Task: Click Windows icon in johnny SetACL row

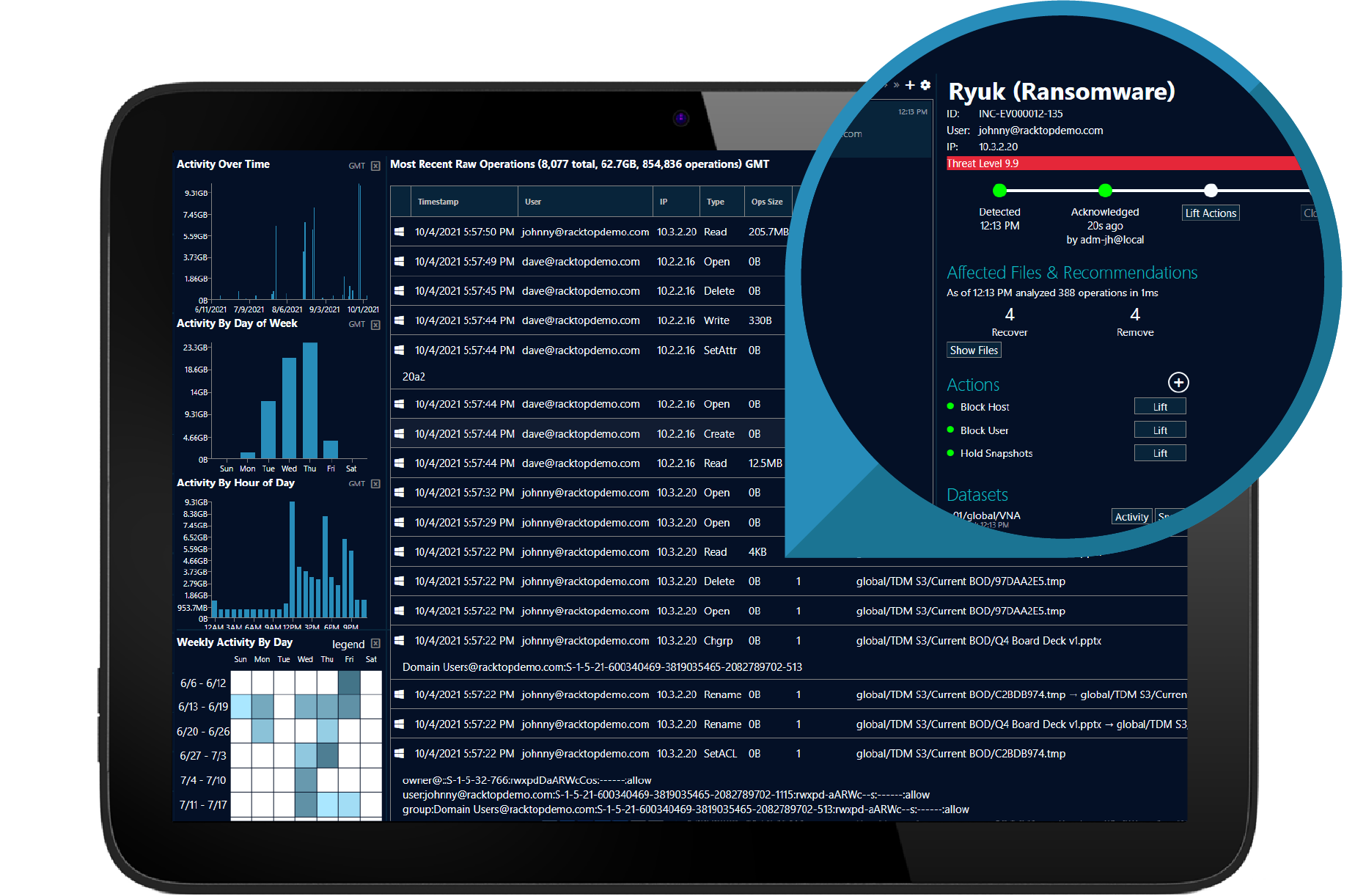Action: click(400, 754)
